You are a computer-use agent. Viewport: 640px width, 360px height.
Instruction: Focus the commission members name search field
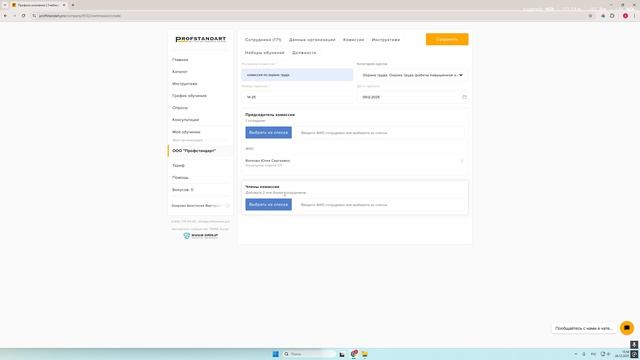pos(380,204)
